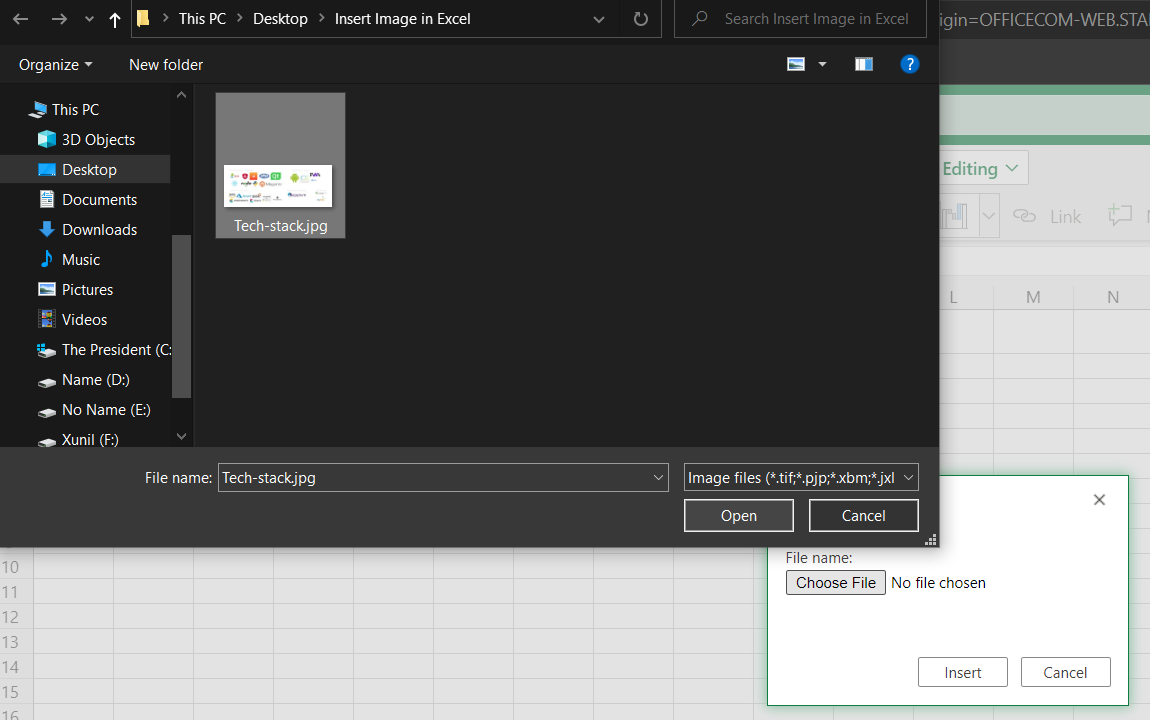1150x720 pixels.
Task: Select Desktop in the address breadcrumb
Action: pos(280,19)
